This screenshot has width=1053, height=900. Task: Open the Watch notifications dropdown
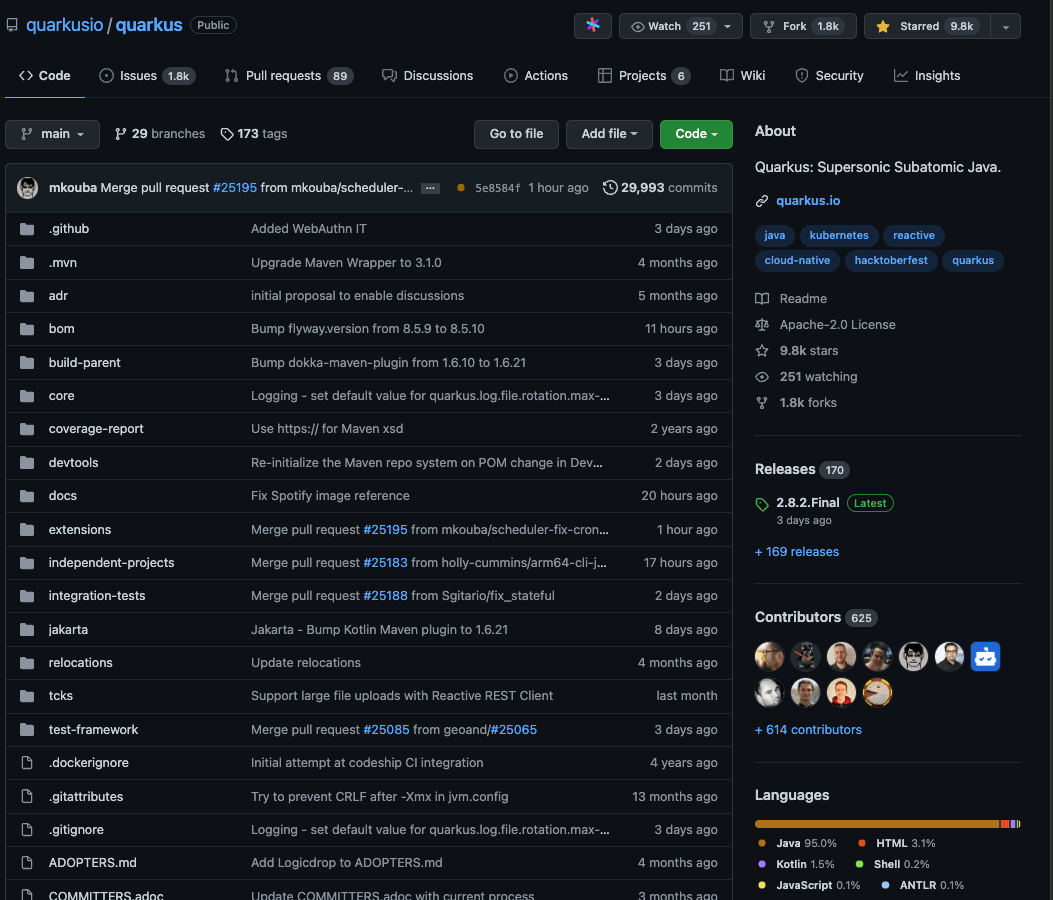coord(680,26)
